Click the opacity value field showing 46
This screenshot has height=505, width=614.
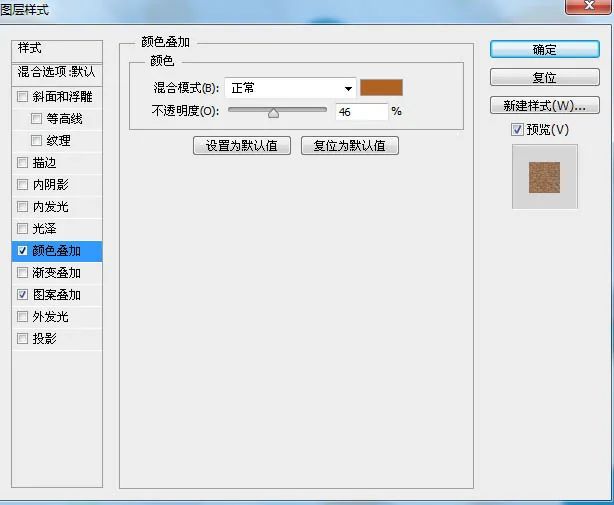[361, 112]
